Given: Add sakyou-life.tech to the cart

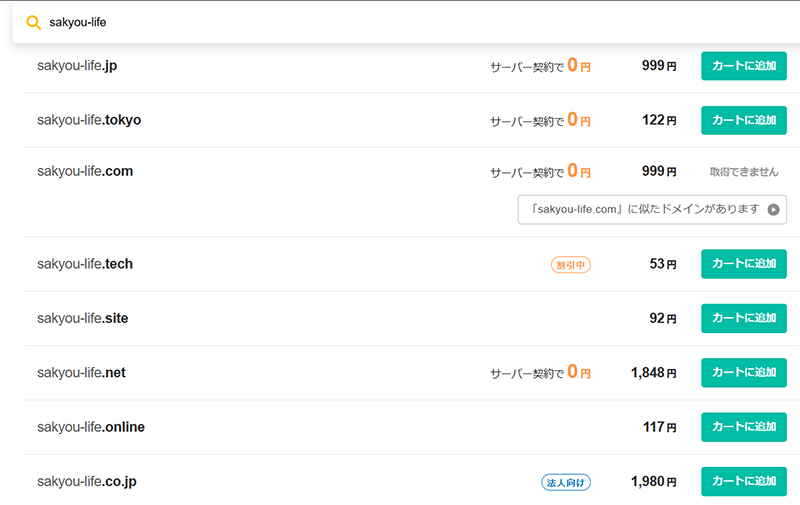Looking at the screenshot, I should 743,264.
